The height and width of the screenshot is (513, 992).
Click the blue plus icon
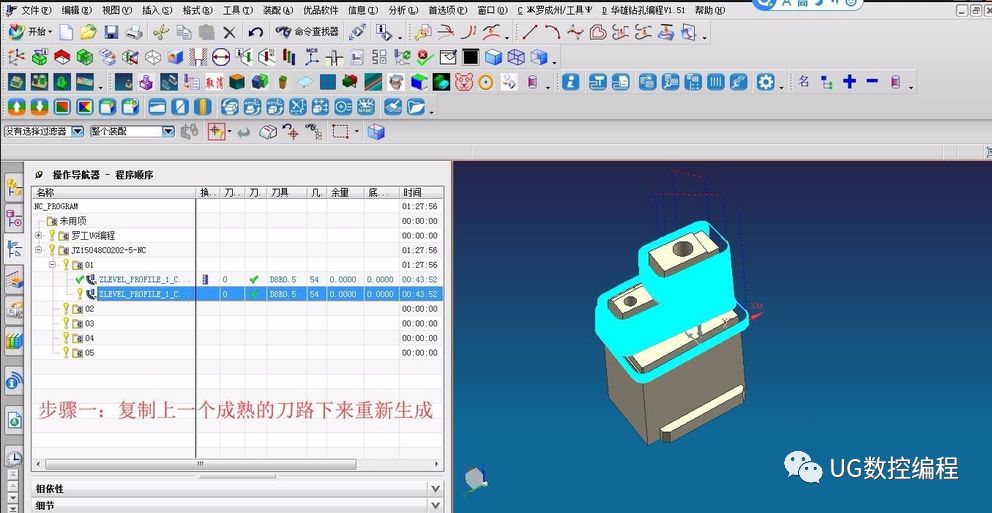pyautogui.click(x=850, y=81)
